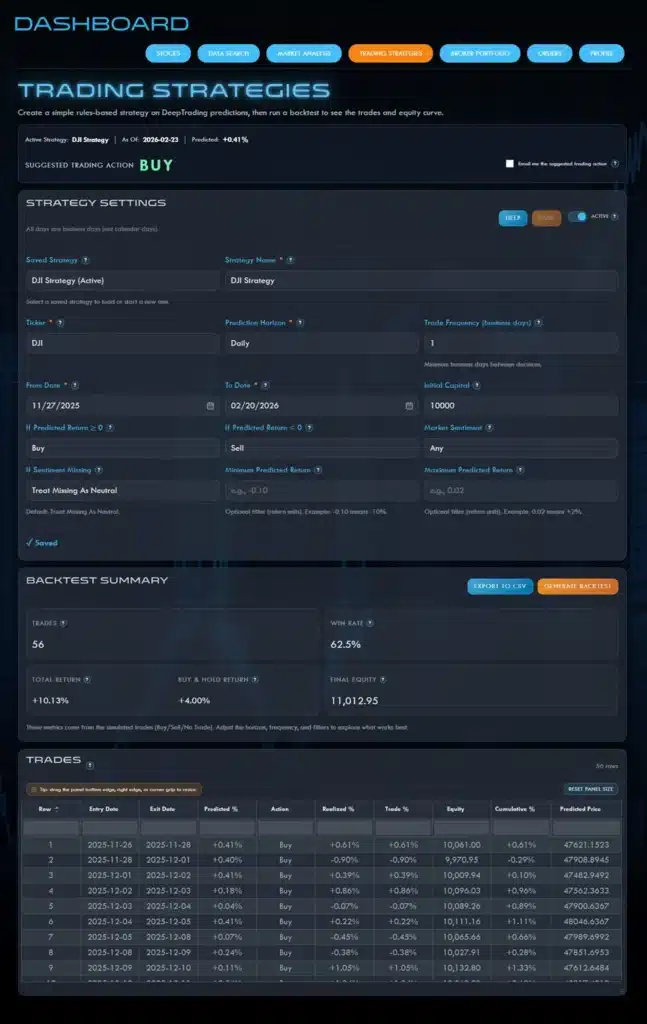The width and height of the screenshot is (647, 1024).
Task: Show help for Initial Capital
Action: pos(477,385)
